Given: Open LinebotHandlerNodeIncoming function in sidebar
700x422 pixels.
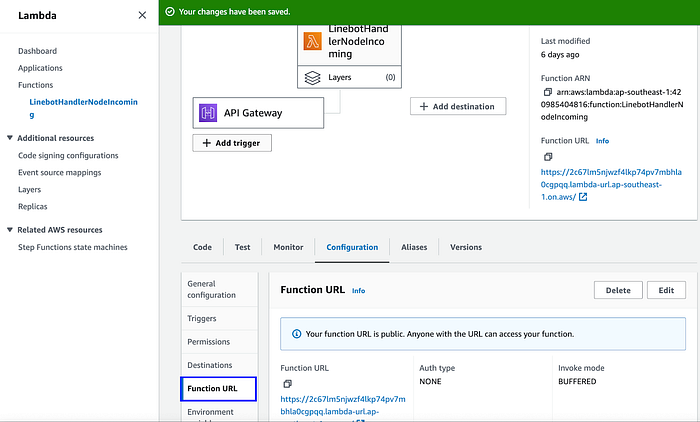Looking at the screenshot, I should point(83,108).
